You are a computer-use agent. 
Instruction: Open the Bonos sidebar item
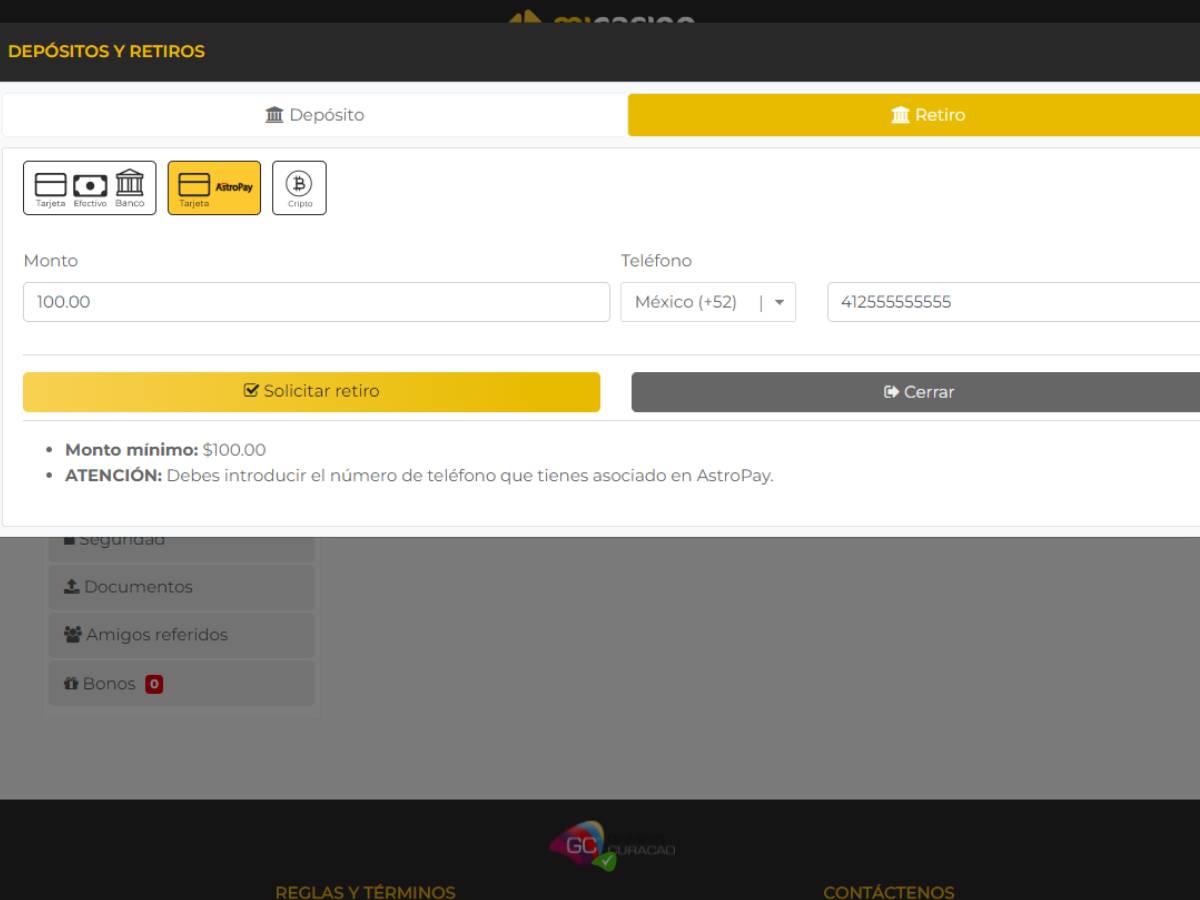tap(100, 684)
